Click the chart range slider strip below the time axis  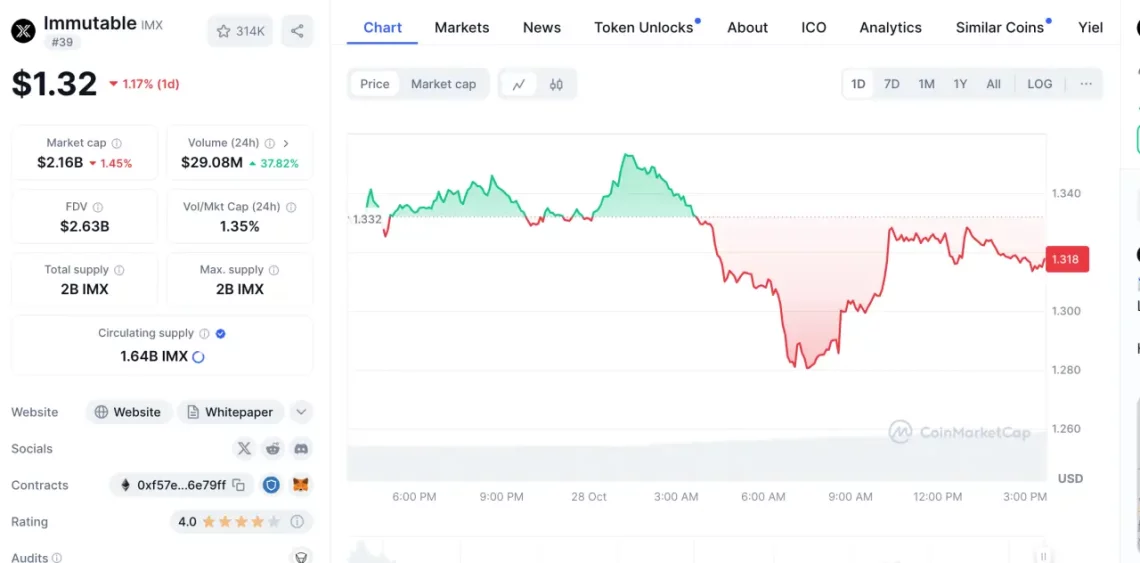pyautogui.click(x=696, y=553)
